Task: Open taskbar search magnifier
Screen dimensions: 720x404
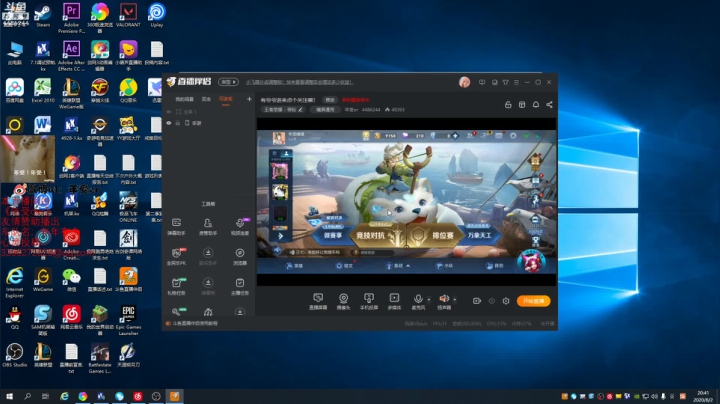Action: 28,396
